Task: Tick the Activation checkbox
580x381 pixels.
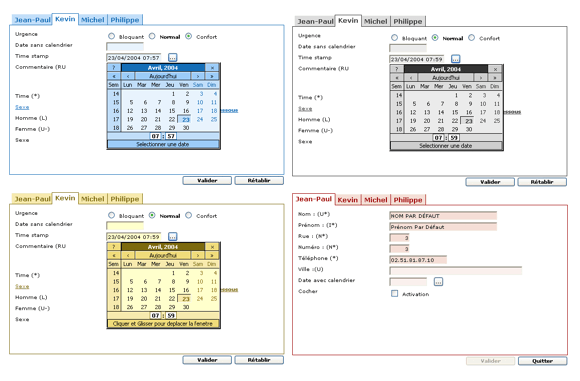Action: pos(395,294)
